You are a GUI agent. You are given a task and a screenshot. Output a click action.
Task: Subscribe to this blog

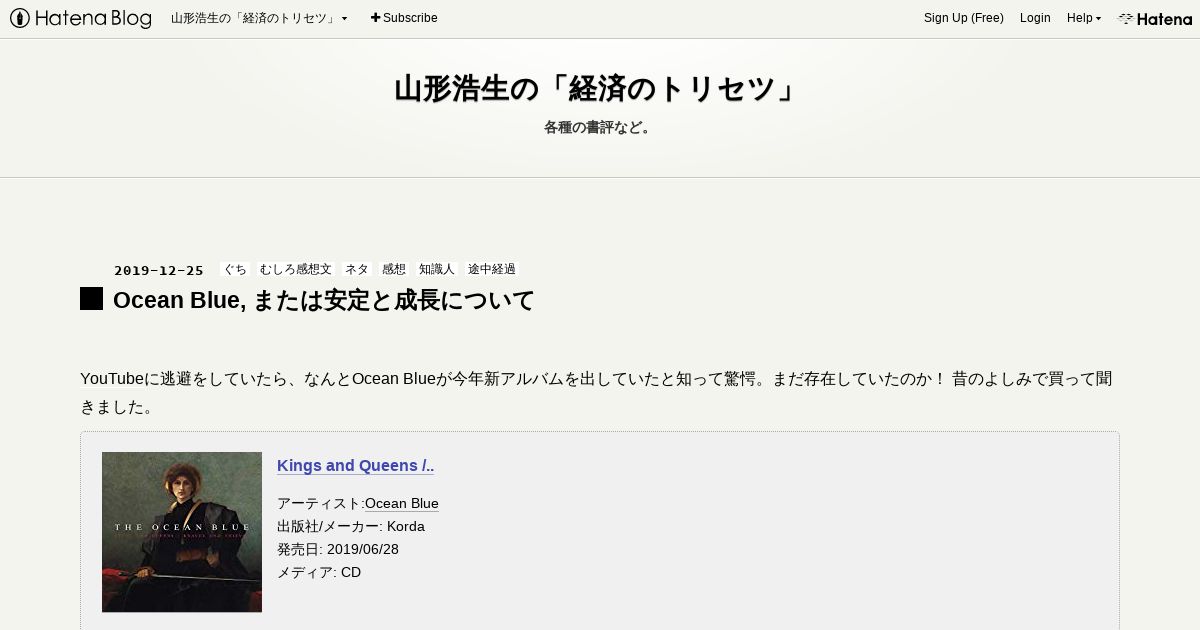404,18
